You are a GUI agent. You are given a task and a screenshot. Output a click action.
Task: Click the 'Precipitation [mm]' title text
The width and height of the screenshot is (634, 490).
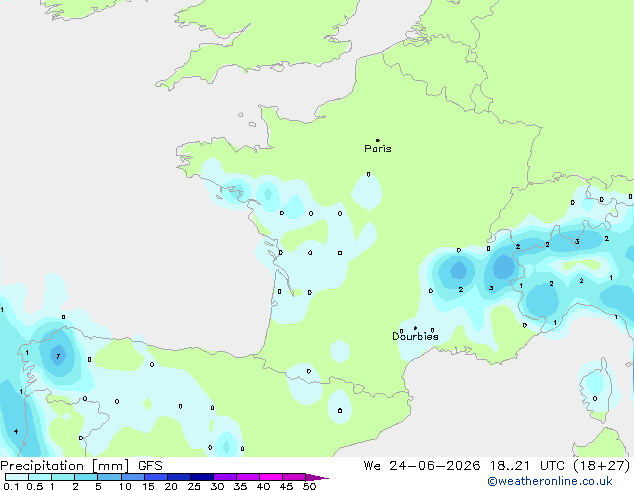[x=65, y=466]
